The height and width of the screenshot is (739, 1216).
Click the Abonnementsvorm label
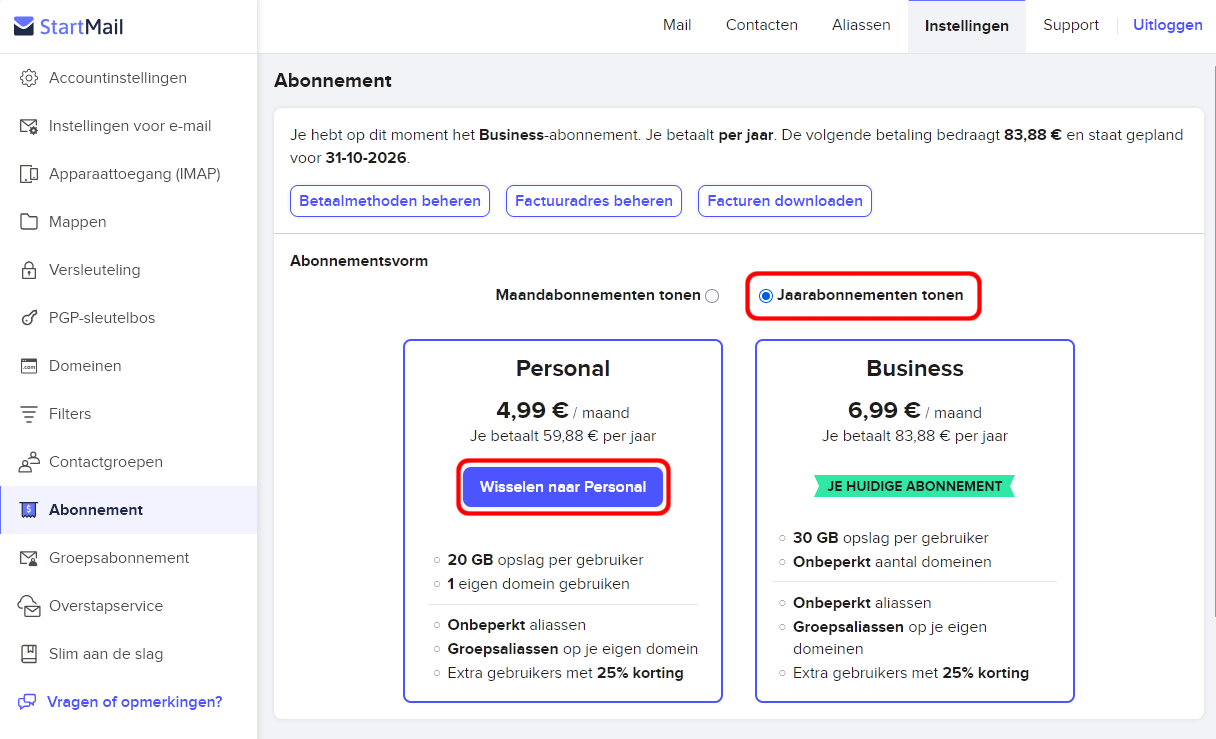(359, 261)
